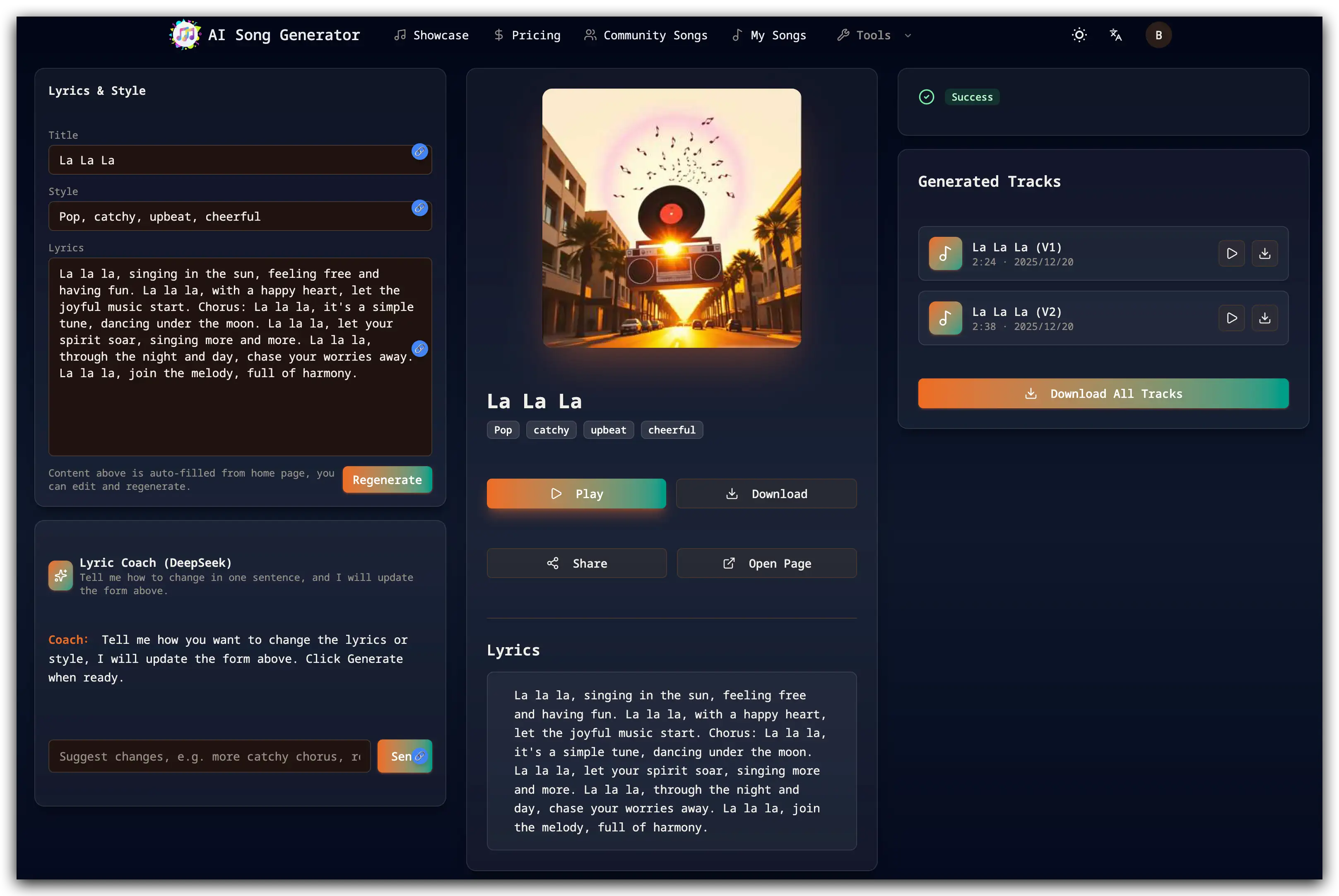The image size is (1339, 896).
Task: Click the Regenerate button
Action: pyautogui.click(x=387, y=479)
